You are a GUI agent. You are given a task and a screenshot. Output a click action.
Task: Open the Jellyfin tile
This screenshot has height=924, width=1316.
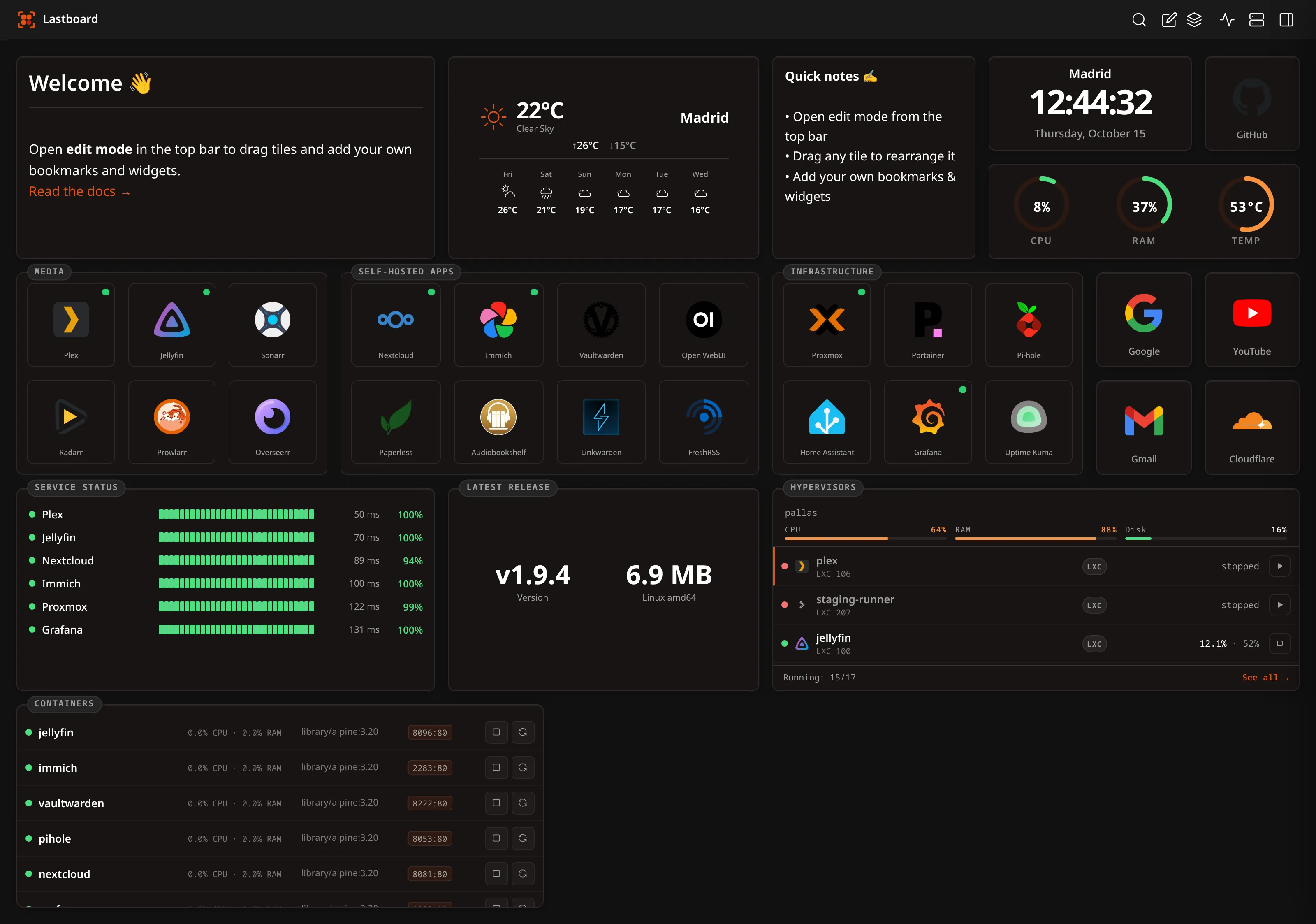172,325
